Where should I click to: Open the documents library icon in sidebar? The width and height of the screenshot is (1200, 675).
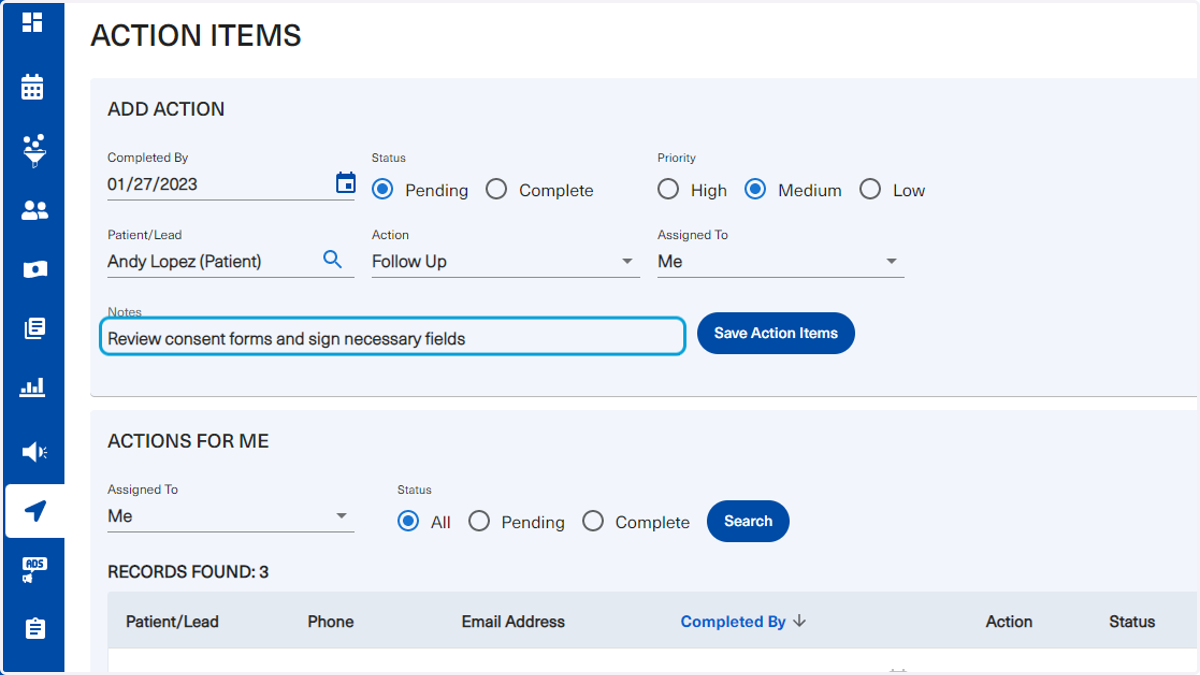pos(34,328)
